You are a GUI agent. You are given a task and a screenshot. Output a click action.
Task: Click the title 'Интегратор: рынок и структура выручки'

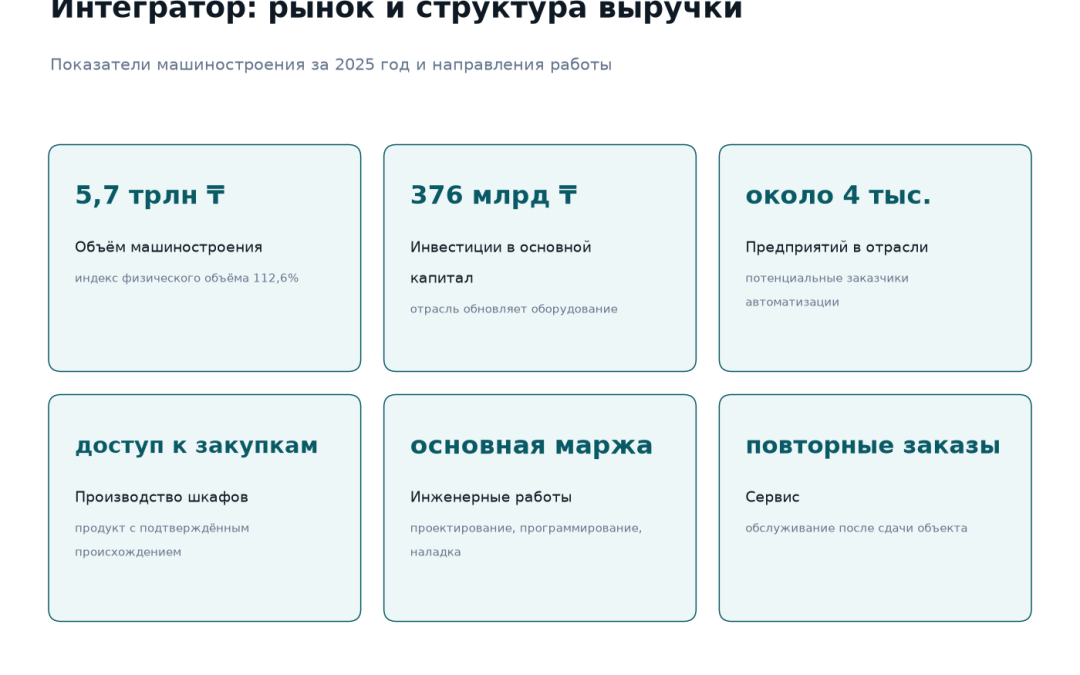[397, 10]
